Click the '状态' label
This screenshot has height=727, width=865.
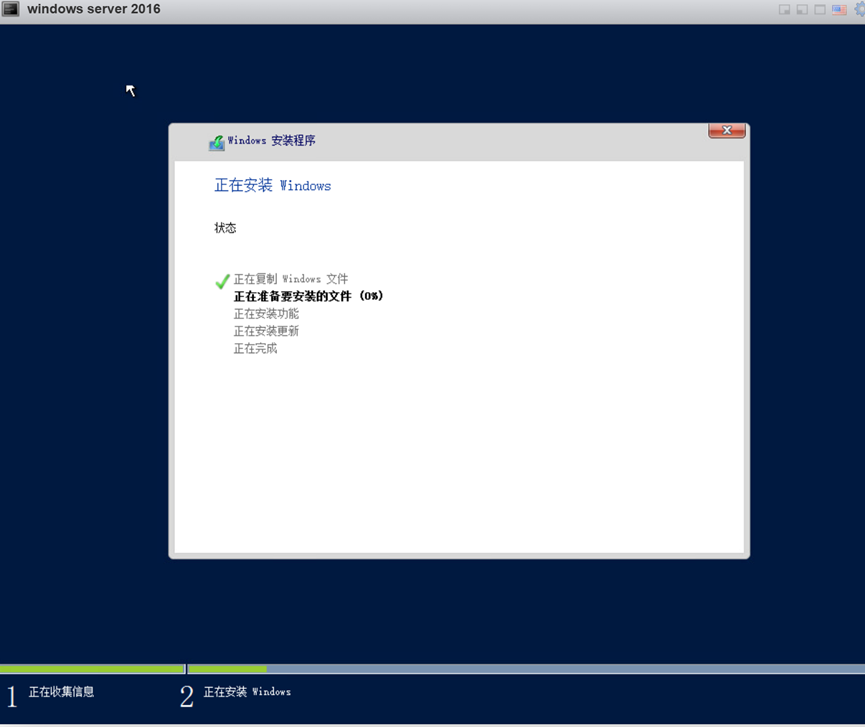(225, 228)
